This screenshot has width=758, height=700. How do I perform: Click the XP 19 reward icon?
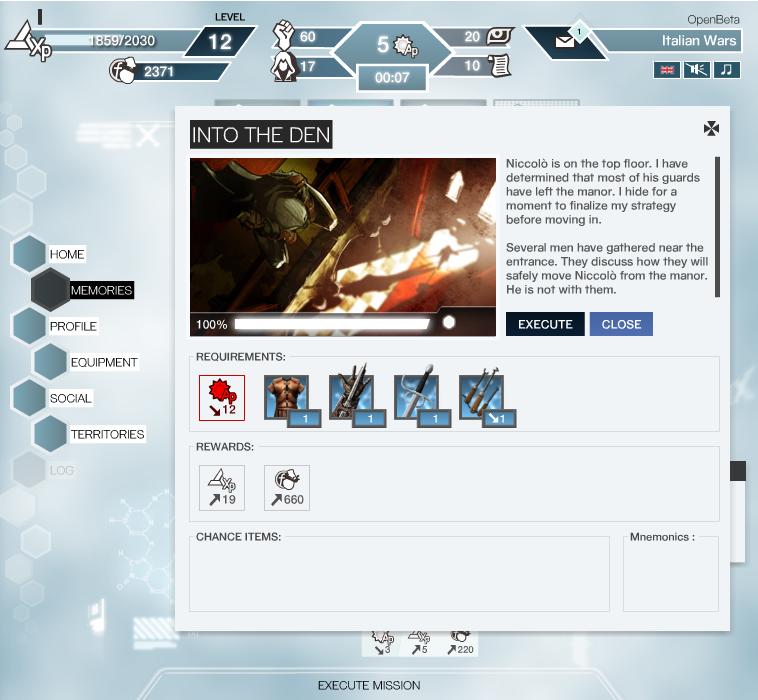point(222,488)
